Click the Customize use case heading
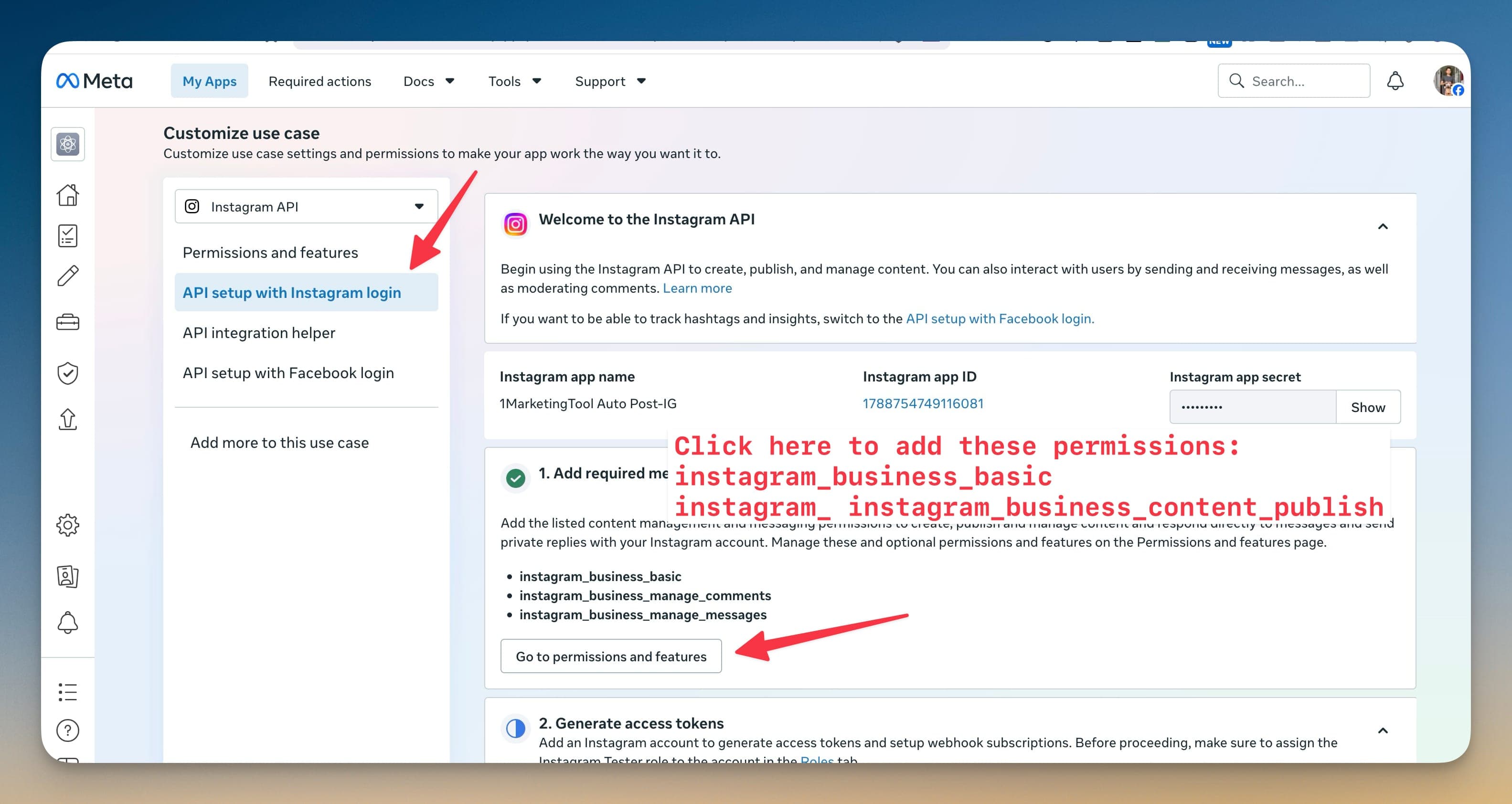This screenshot has height=804, width=1512. coord(241,133)
